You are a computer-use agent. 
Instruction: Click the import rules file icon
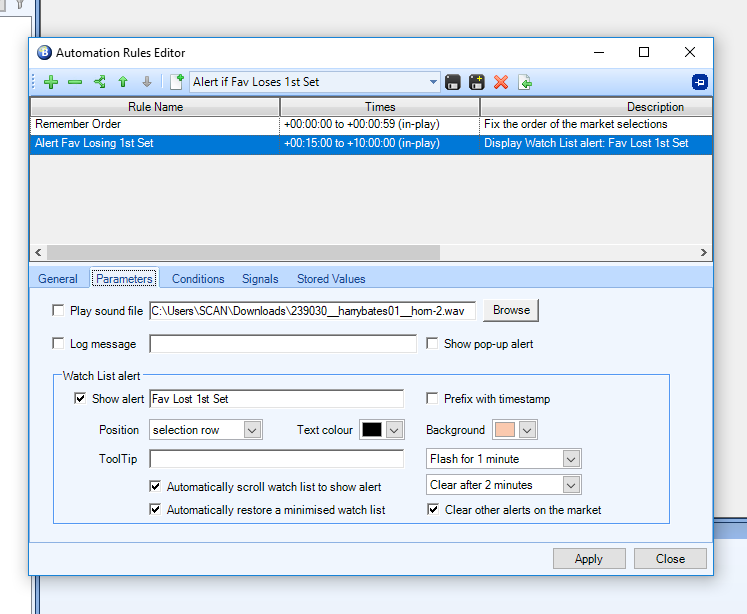pyautogui.click(x=525, y=82)
